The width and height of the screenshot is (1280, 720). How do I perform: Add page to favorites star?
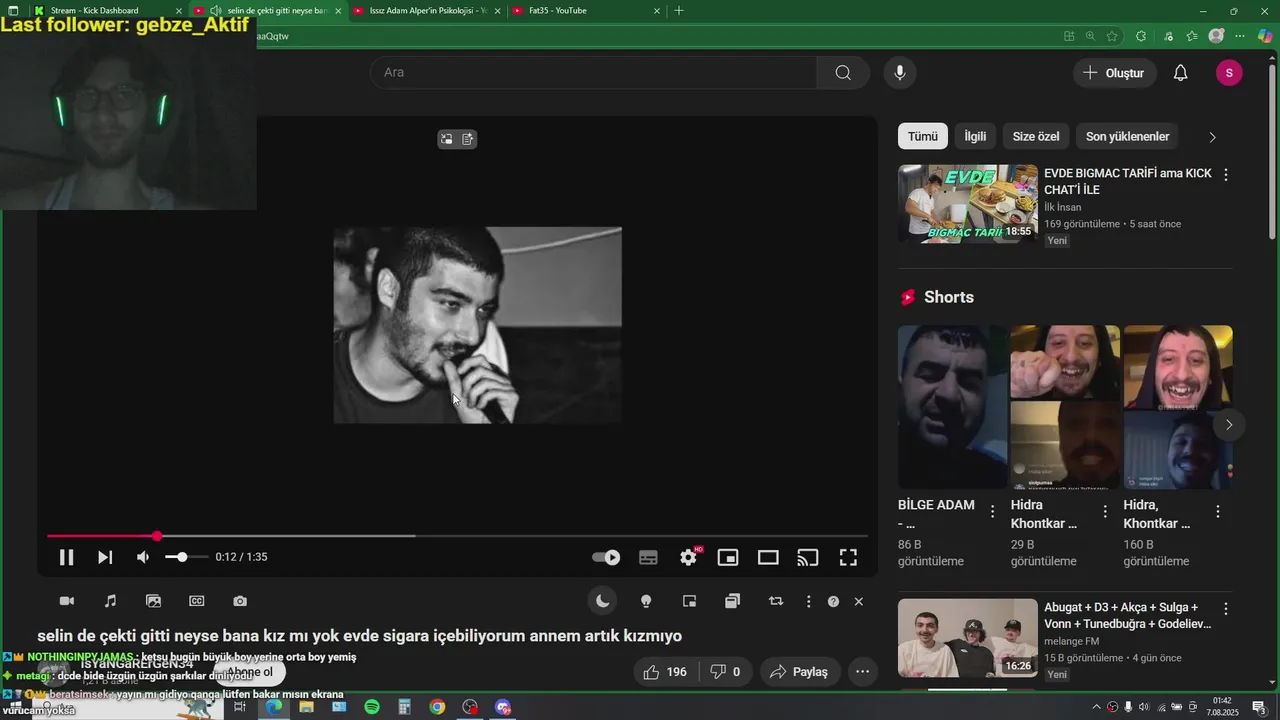click(1112, 36)
